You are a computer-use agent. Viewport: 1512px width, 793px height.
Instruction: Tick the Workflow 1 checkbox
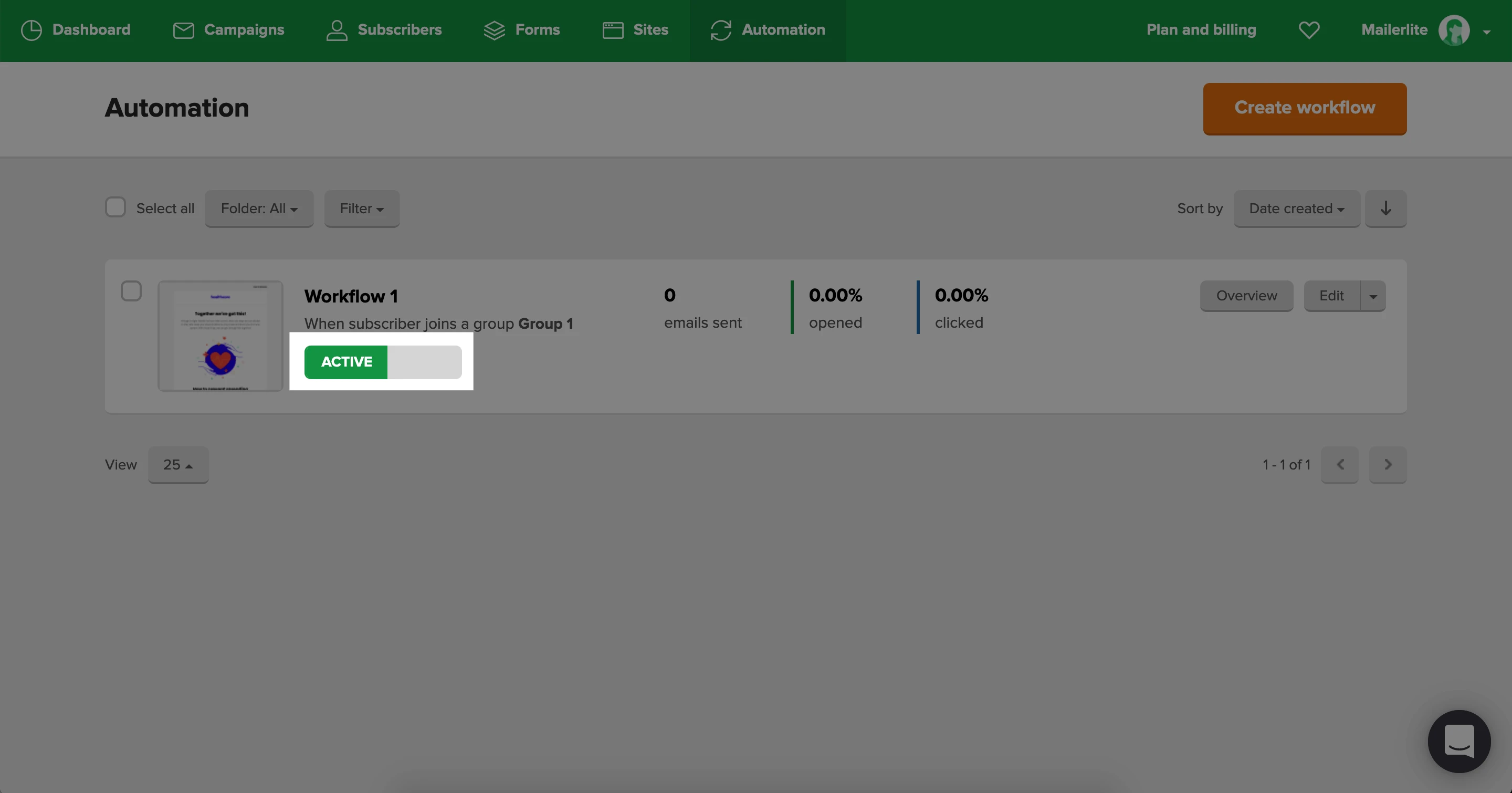click(131, 291)
